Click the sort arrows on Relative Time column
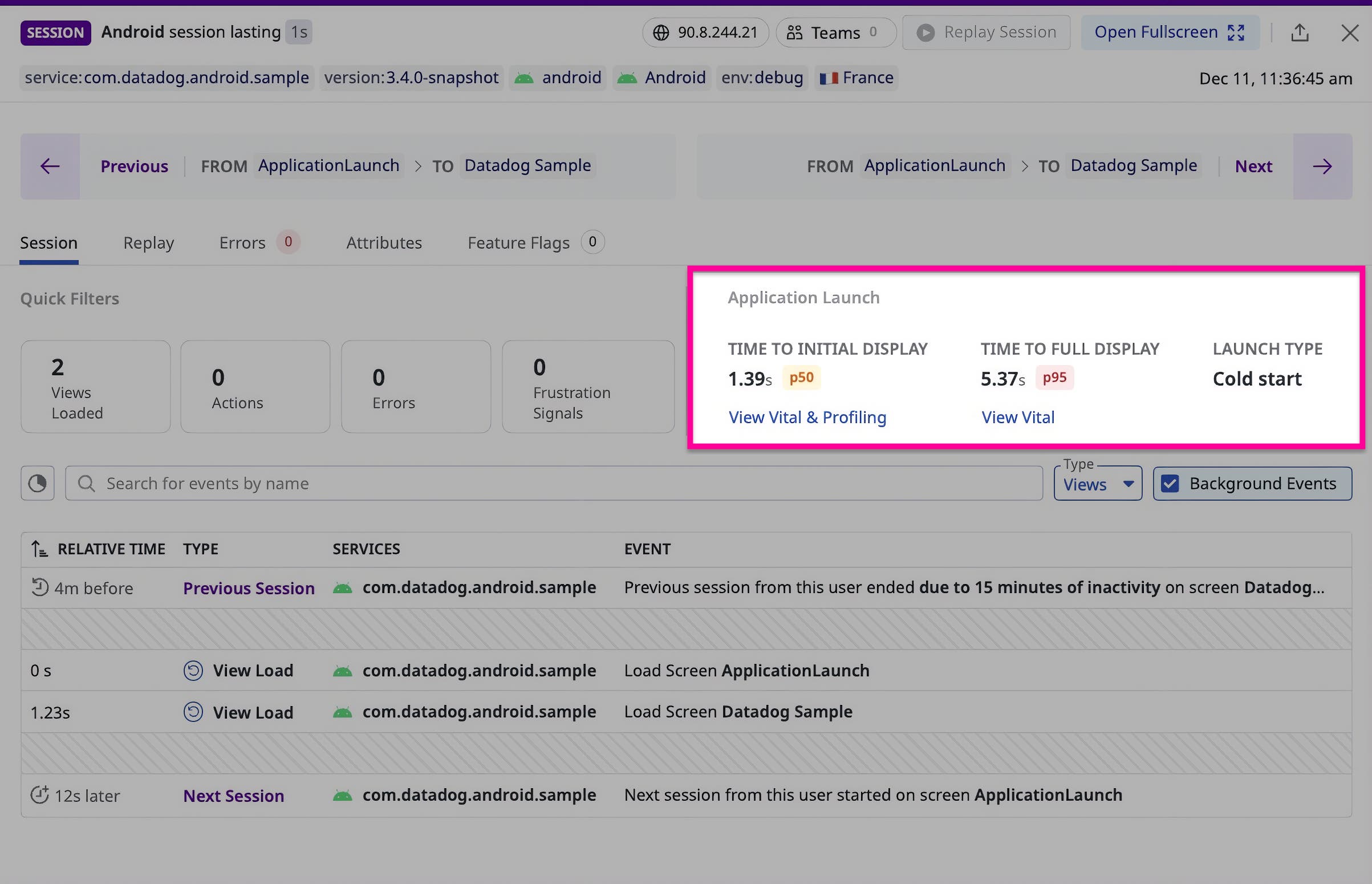 pos(38,549)
